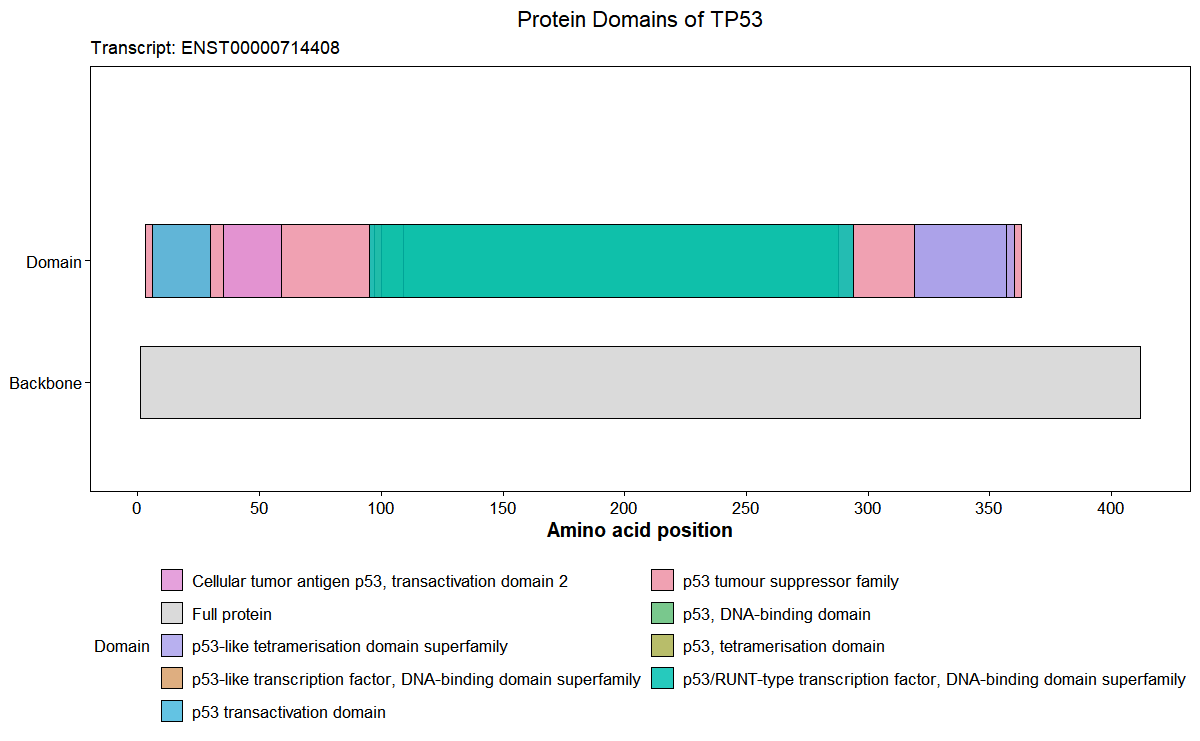Screen dimensions: 1200x741
Task: Select the grey Backbone bar
Action: point(640,382)
